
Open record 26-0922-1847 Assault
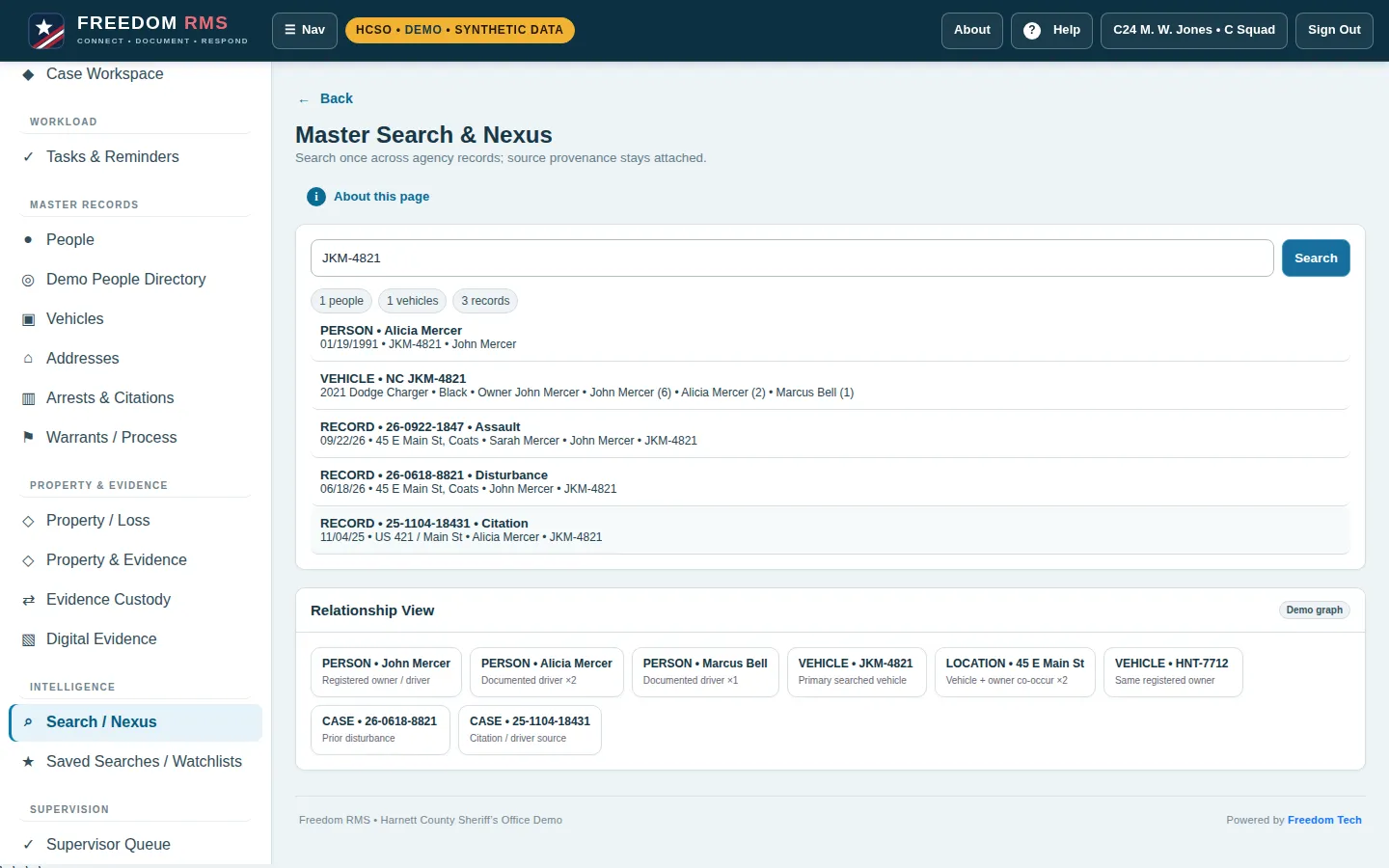coord(831,434)
